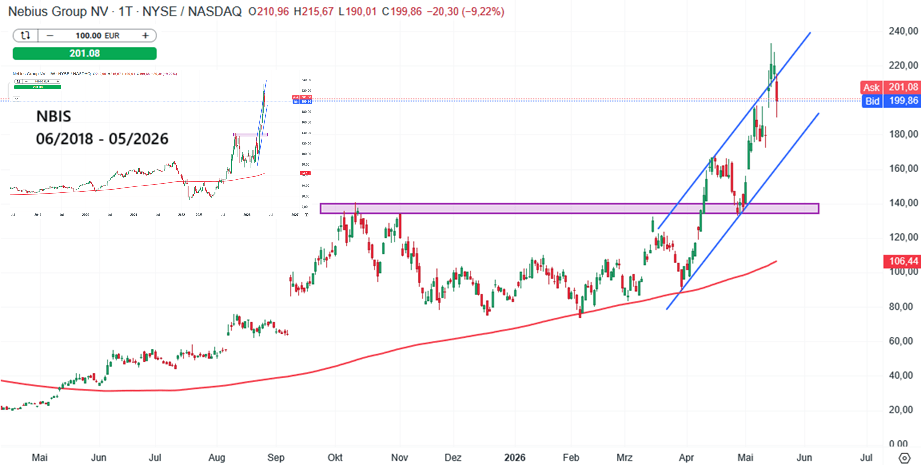The image size is (921, 472).
Task: Click the Apr time axis label
Action: click(685, 457)
